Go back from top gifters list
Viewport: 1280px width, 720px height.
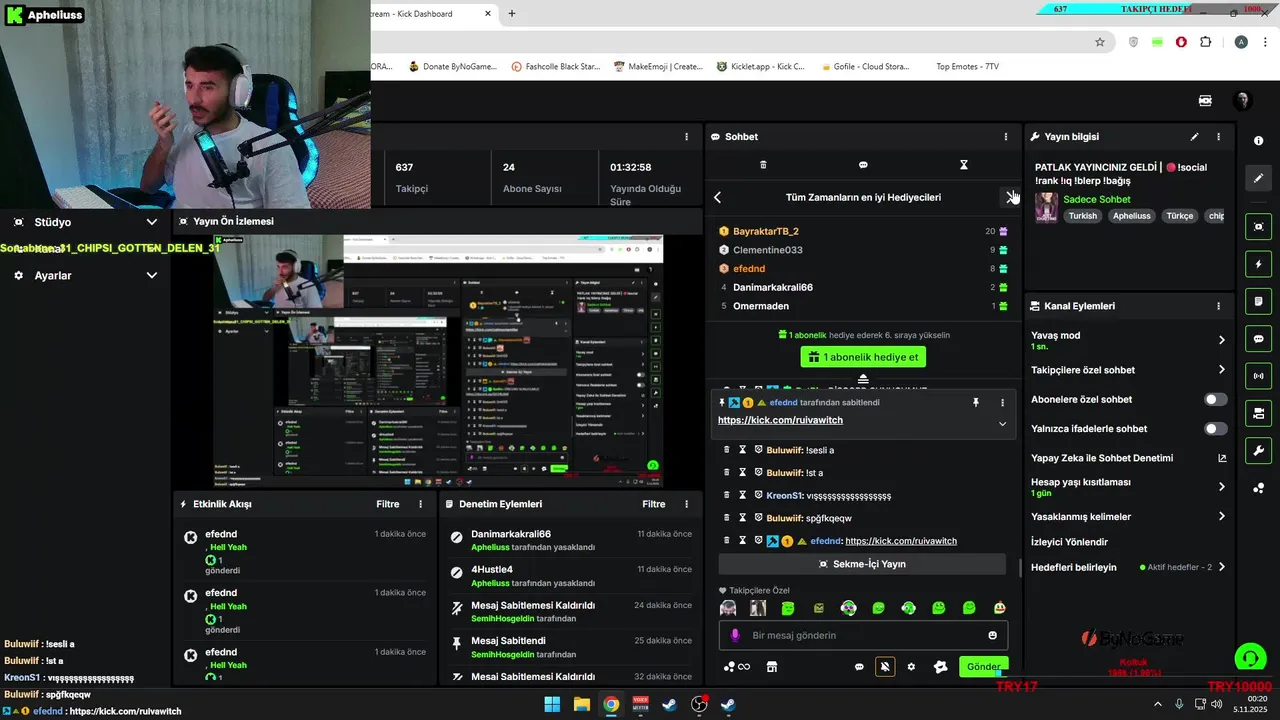click(717, 198)
